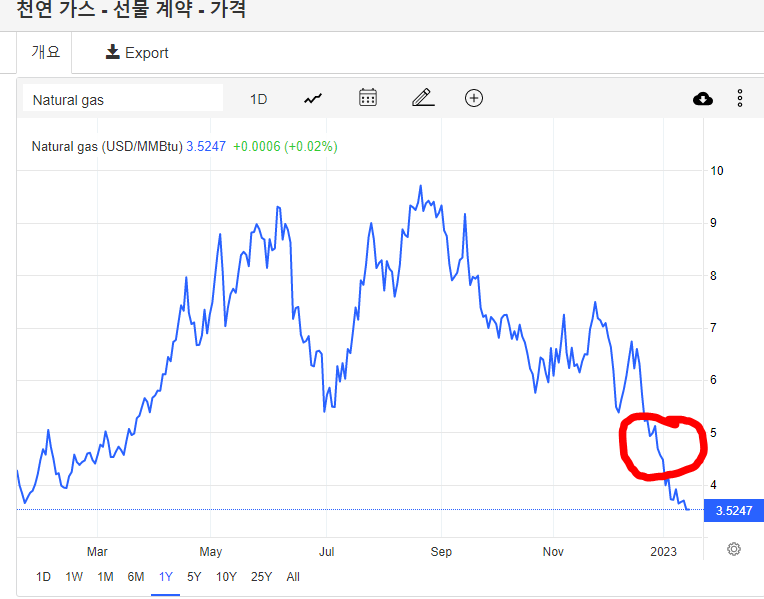This screenshot has width=764, height=599.
Task: Select the 6M time range
Action: tap(136, 577)
